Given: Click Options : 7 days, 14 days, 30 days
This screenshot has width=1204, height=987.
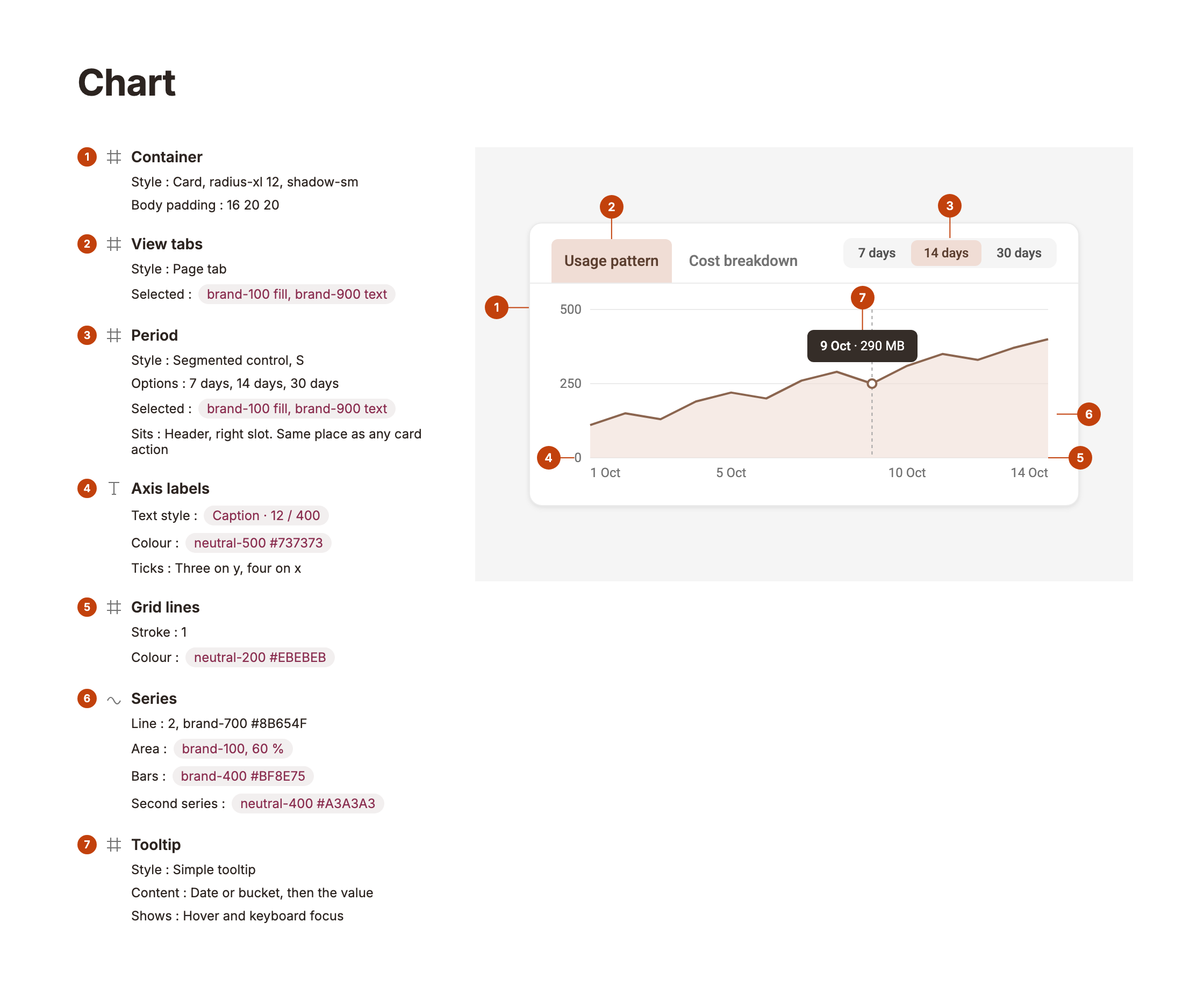Looking at the screenshot, I should click(x=234, y=383).
